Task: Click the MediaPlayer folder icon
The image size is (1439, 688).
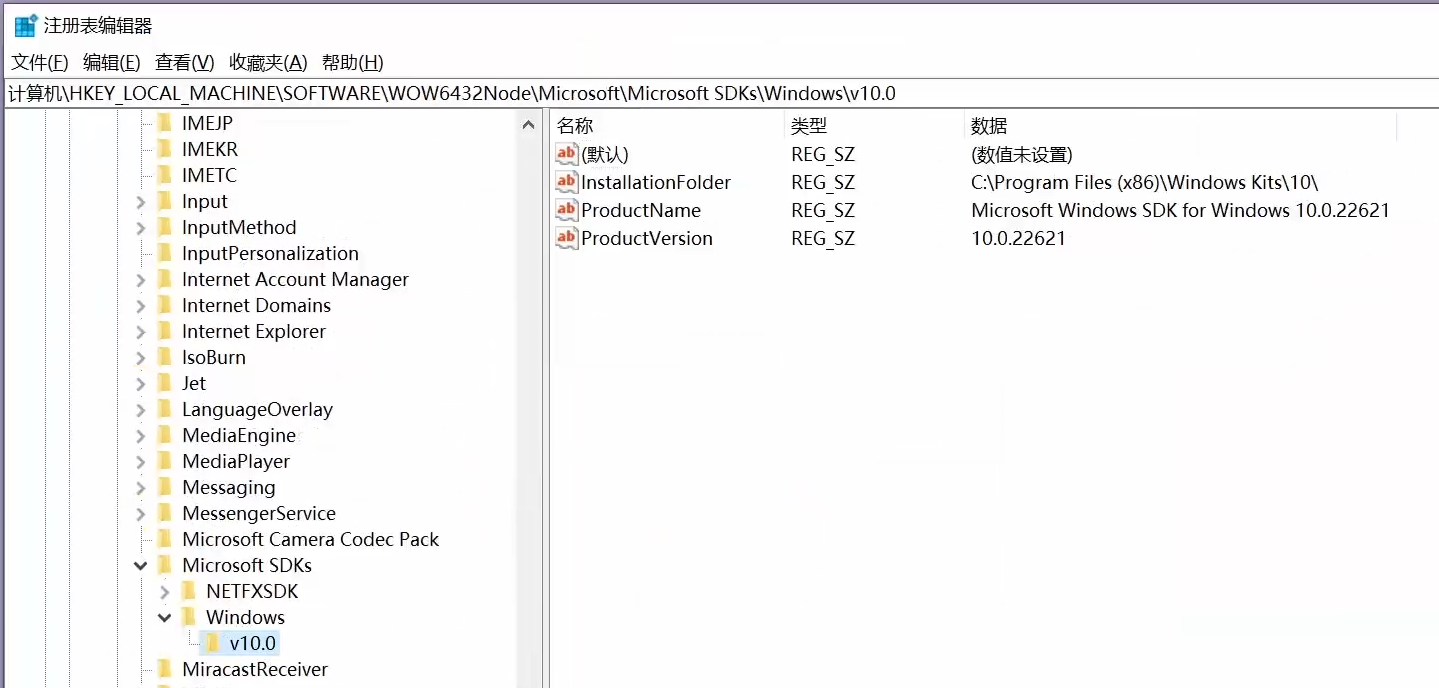Action: (x=165, y=461)
